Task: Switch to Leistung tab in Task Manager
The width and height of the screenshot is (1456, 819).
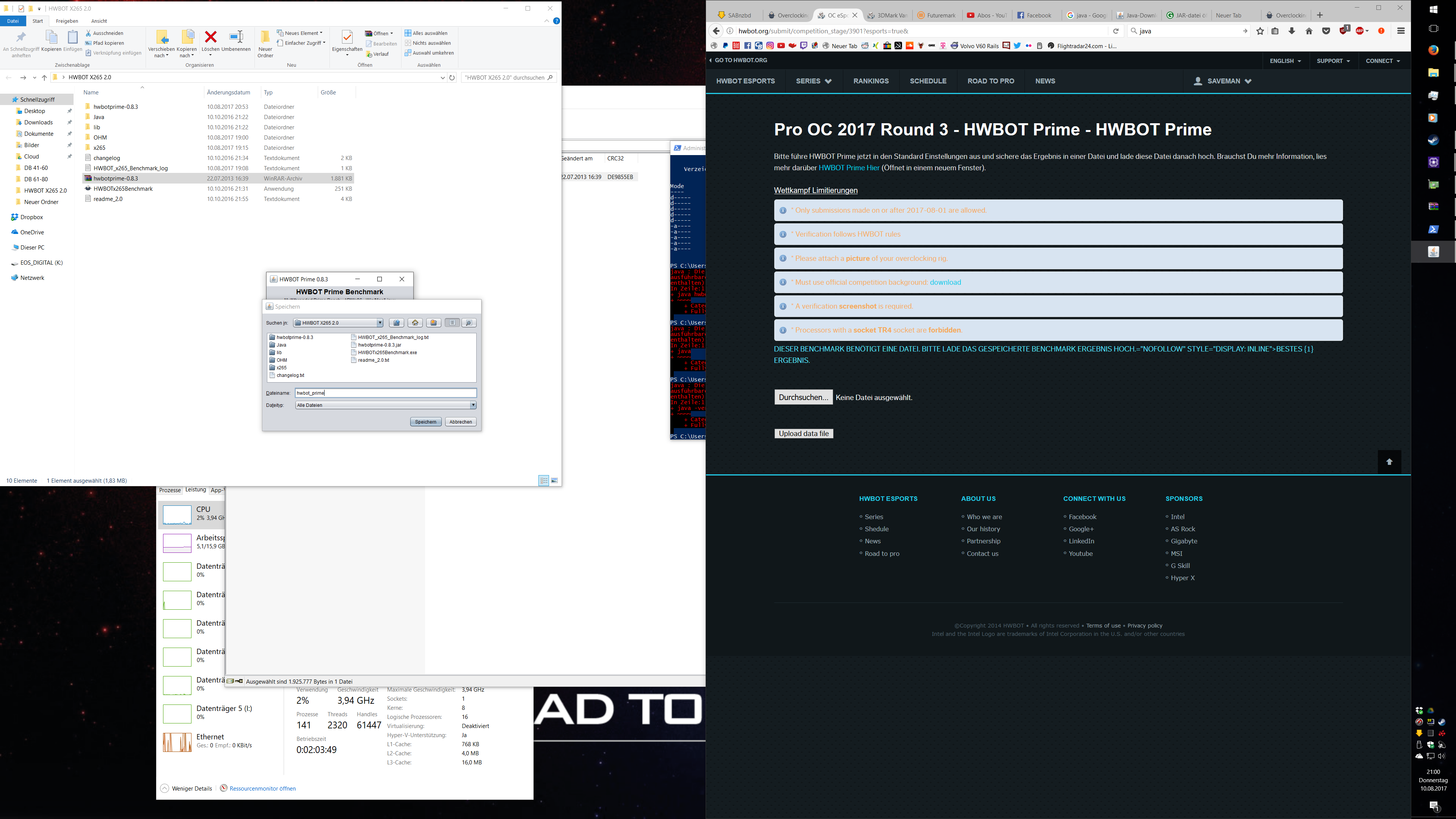Action: [196, 490]
